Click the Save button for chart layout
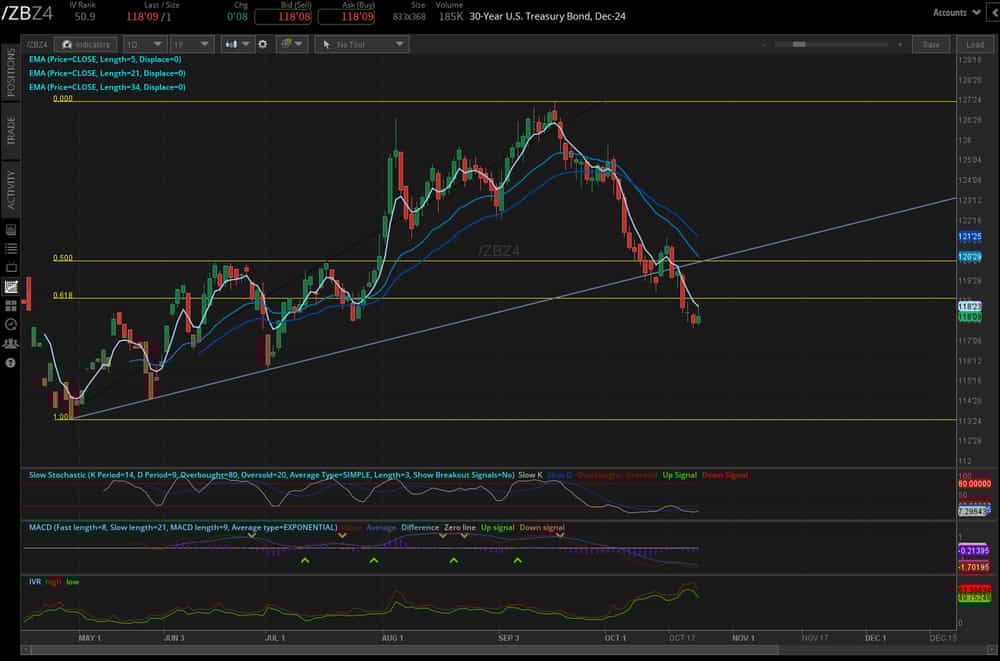This screenshot has height=661, width=1000. pyautogui.click(x=930, y=44)
